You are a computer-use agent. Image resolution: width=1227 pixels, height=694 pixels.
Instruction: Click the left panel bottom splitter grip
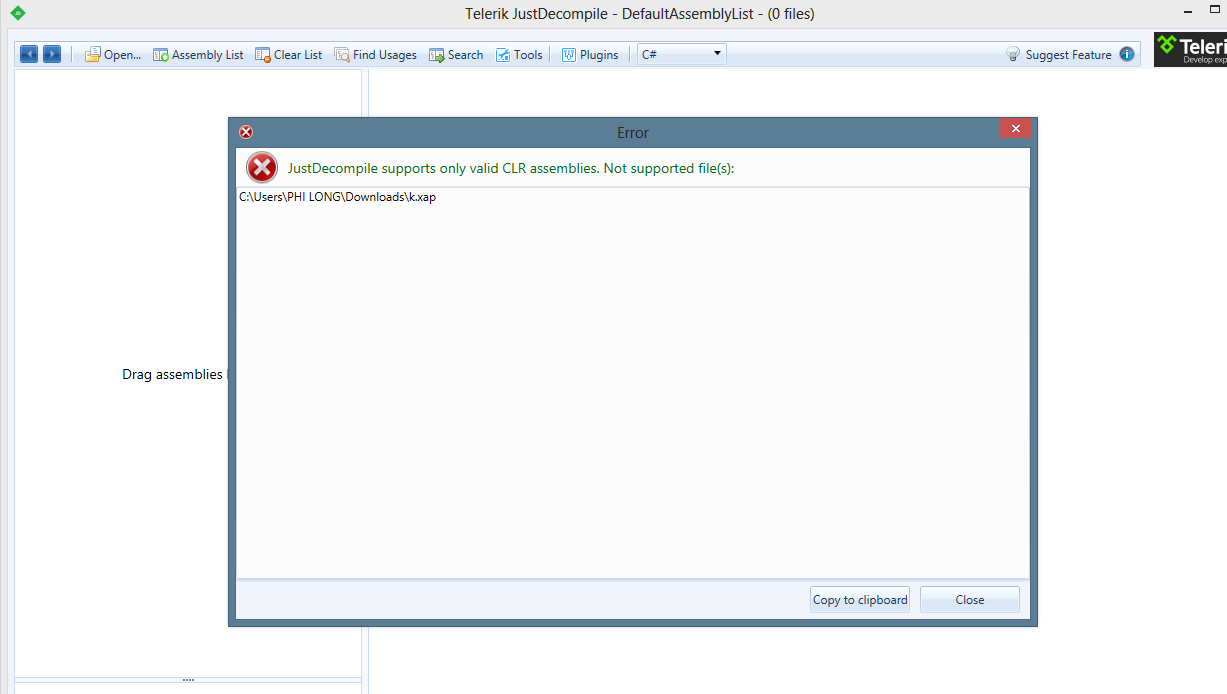click(188, 680)
